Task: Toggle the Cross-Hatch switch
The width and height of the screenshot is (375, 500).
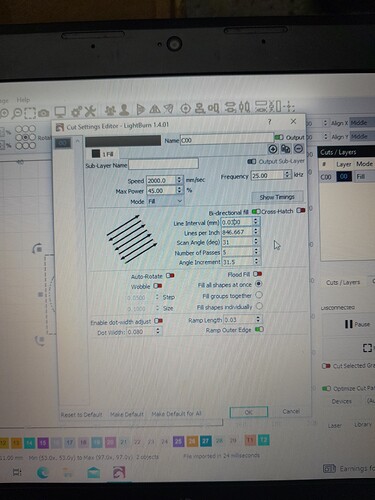Action: click(x=301, y=211)
